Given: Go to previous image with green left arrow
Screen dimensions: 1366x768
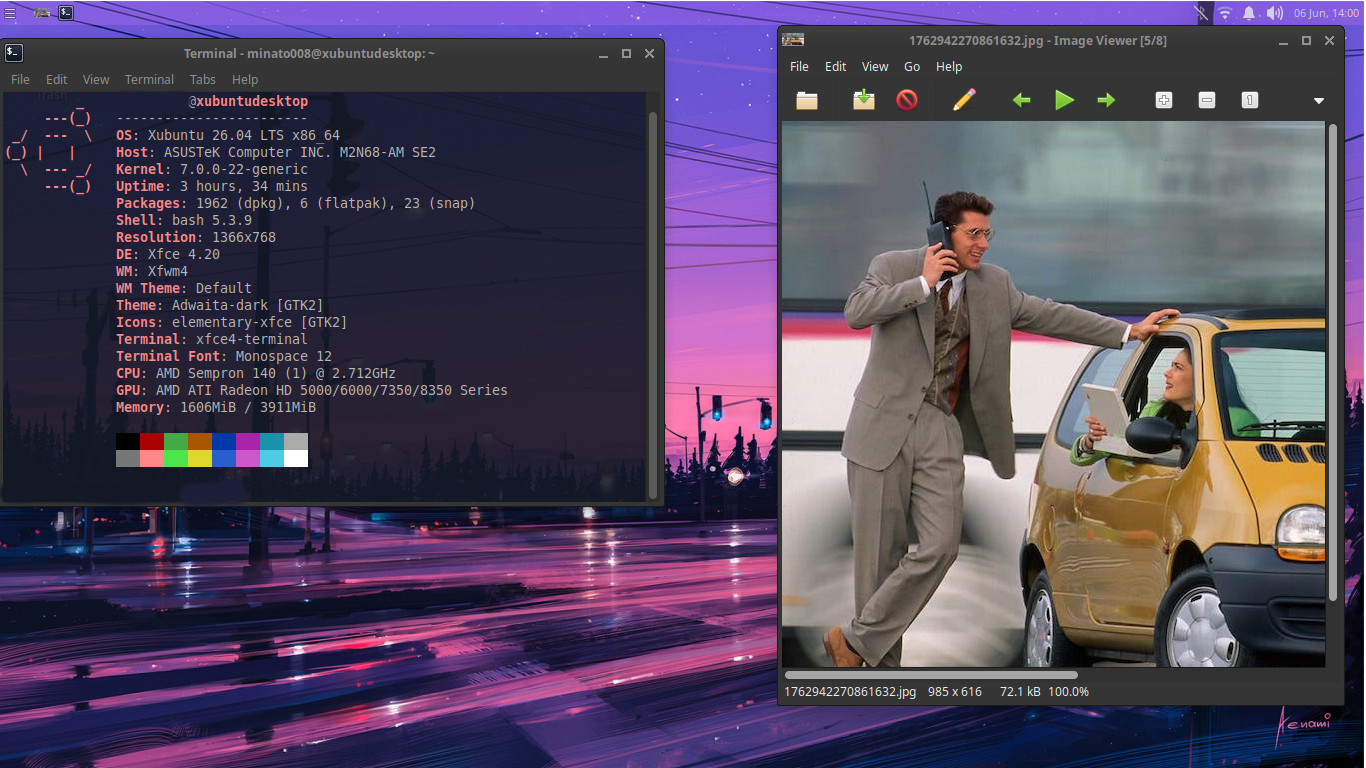Looking at the screenshot, I should point(1021,100).
